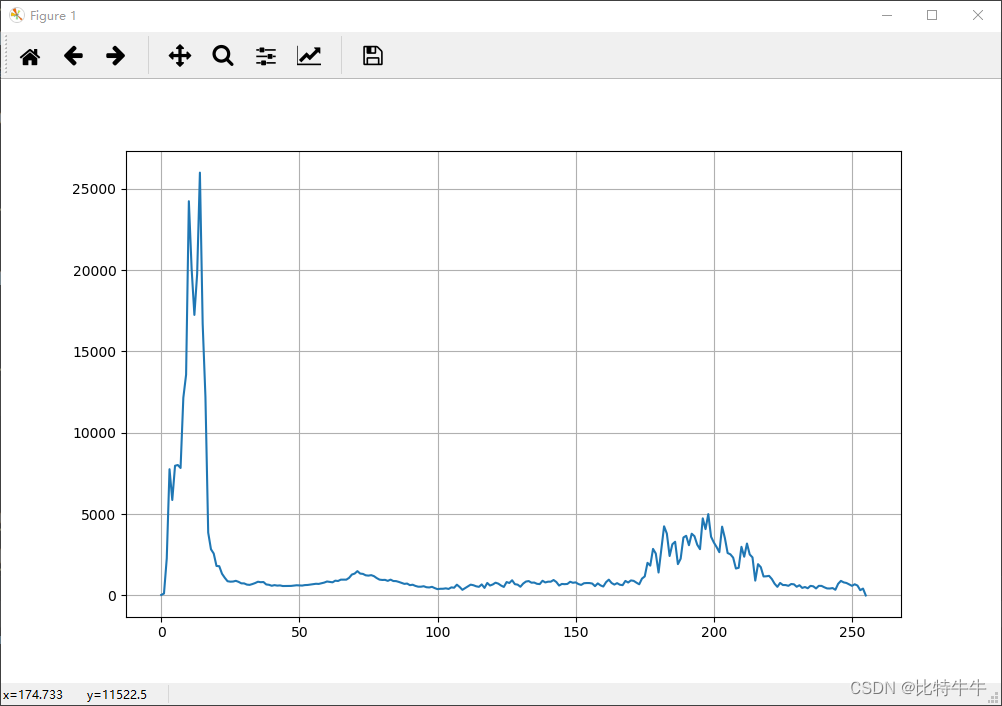This screenshot has height=706, width=1002.
Task: Click the matplotlib Figure 1 window icon
Action: pos(17,15)
